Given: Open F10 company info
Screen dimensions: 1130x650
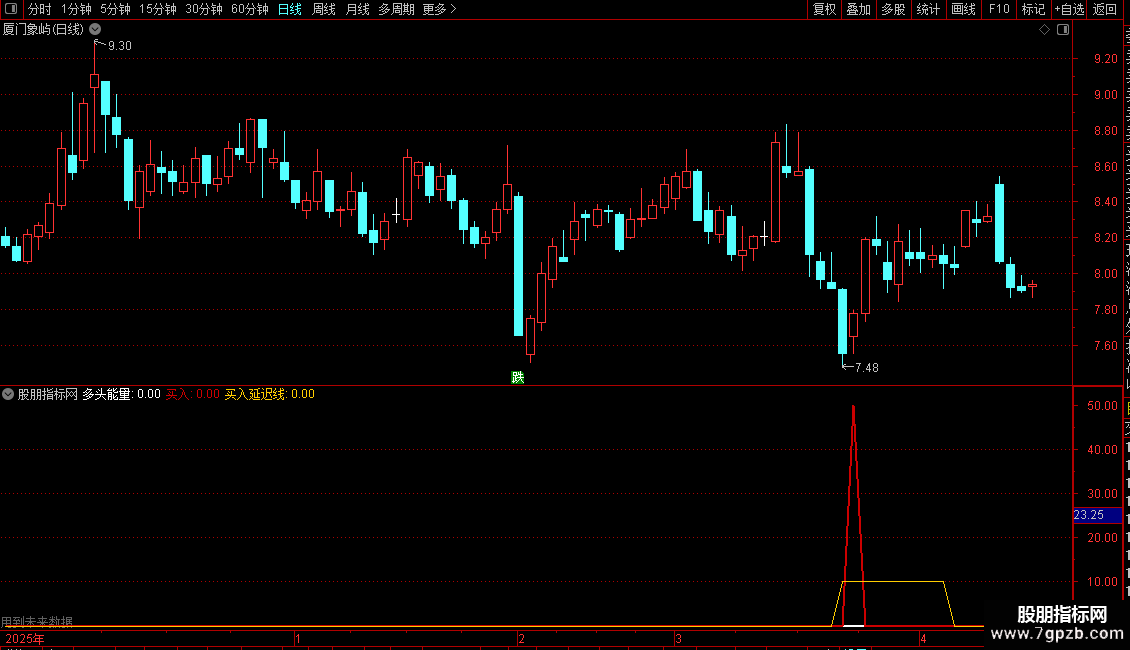Looking at the screenshot, I should [x=999, y=9].
